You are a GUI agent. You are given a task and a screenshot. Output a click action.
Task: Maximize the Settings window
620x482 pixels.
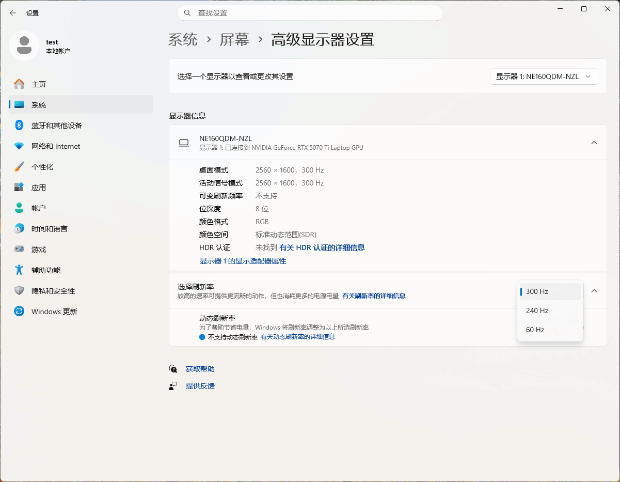click(x=584, y=9)
